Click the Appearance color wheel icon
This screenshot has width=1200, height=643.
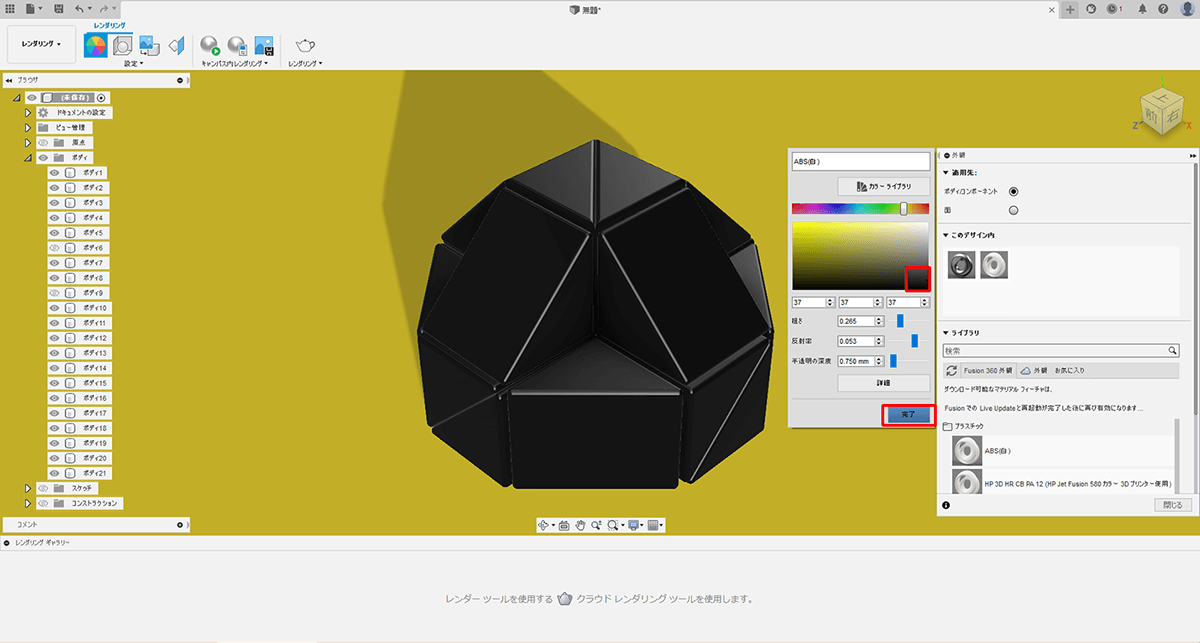(96, 45)
